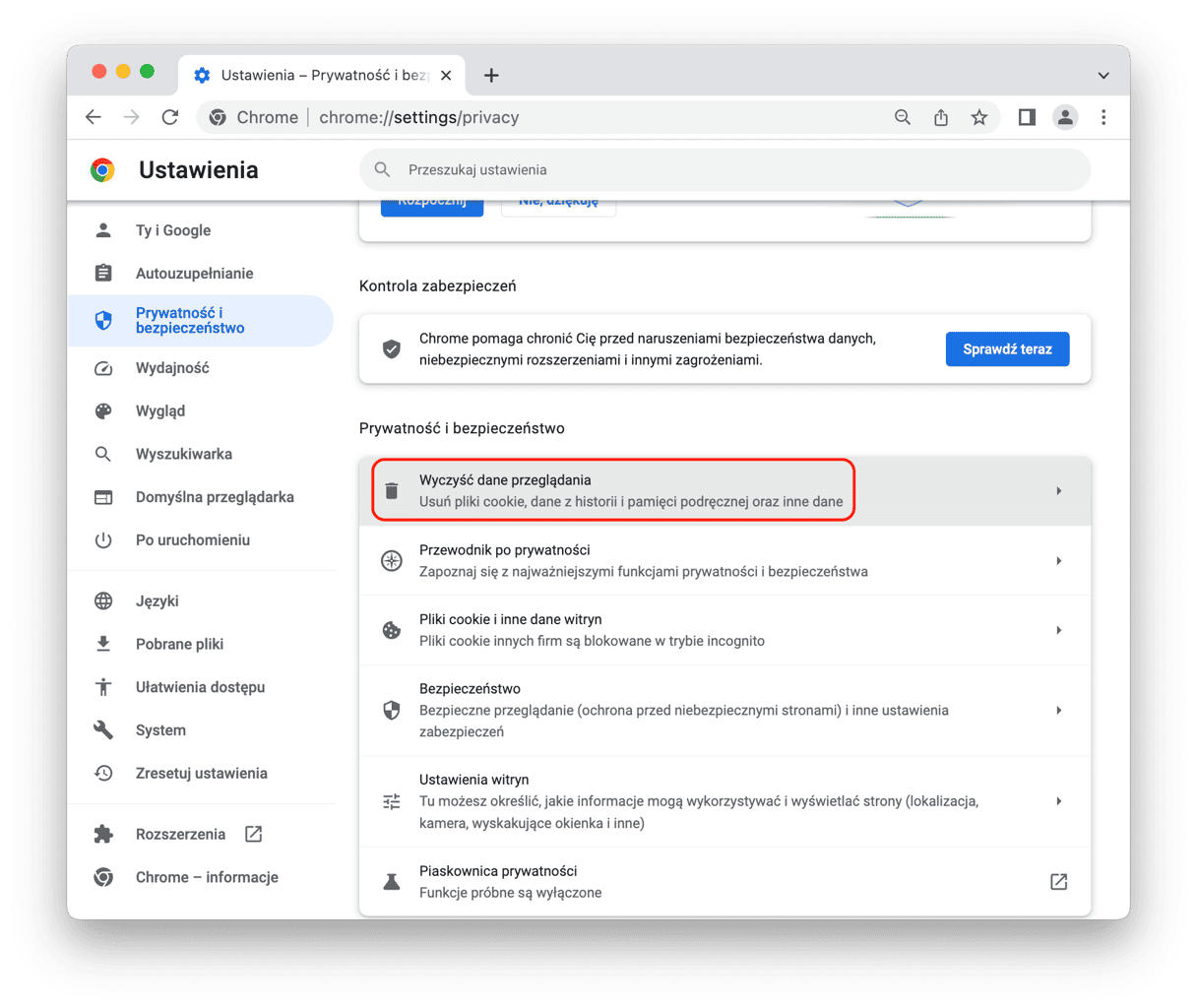Click the back navigation arrow
Image resolution: width=1197 pixels, height=1008 pixels.
[94, 117]
